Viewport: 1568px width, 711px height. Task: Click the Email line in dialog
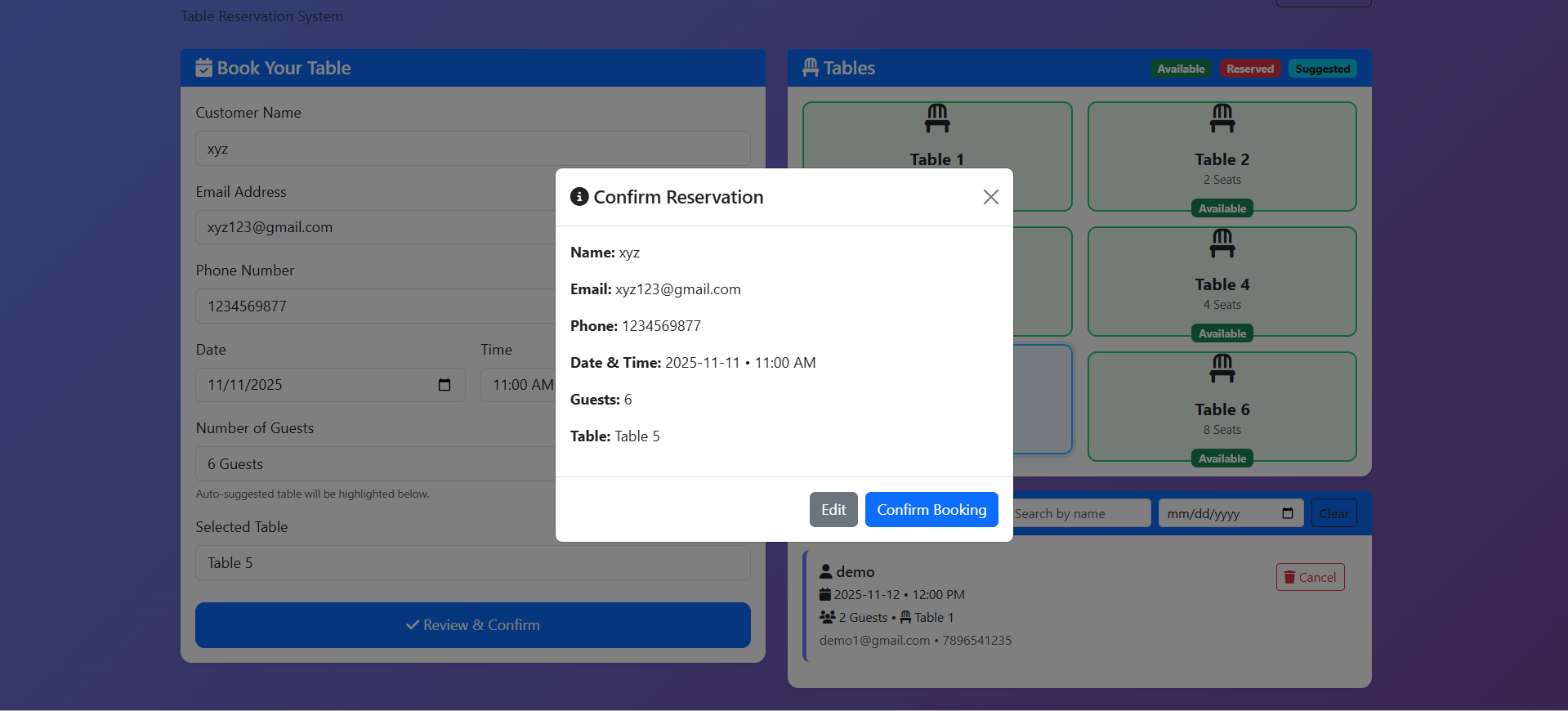tap(655, 289)
